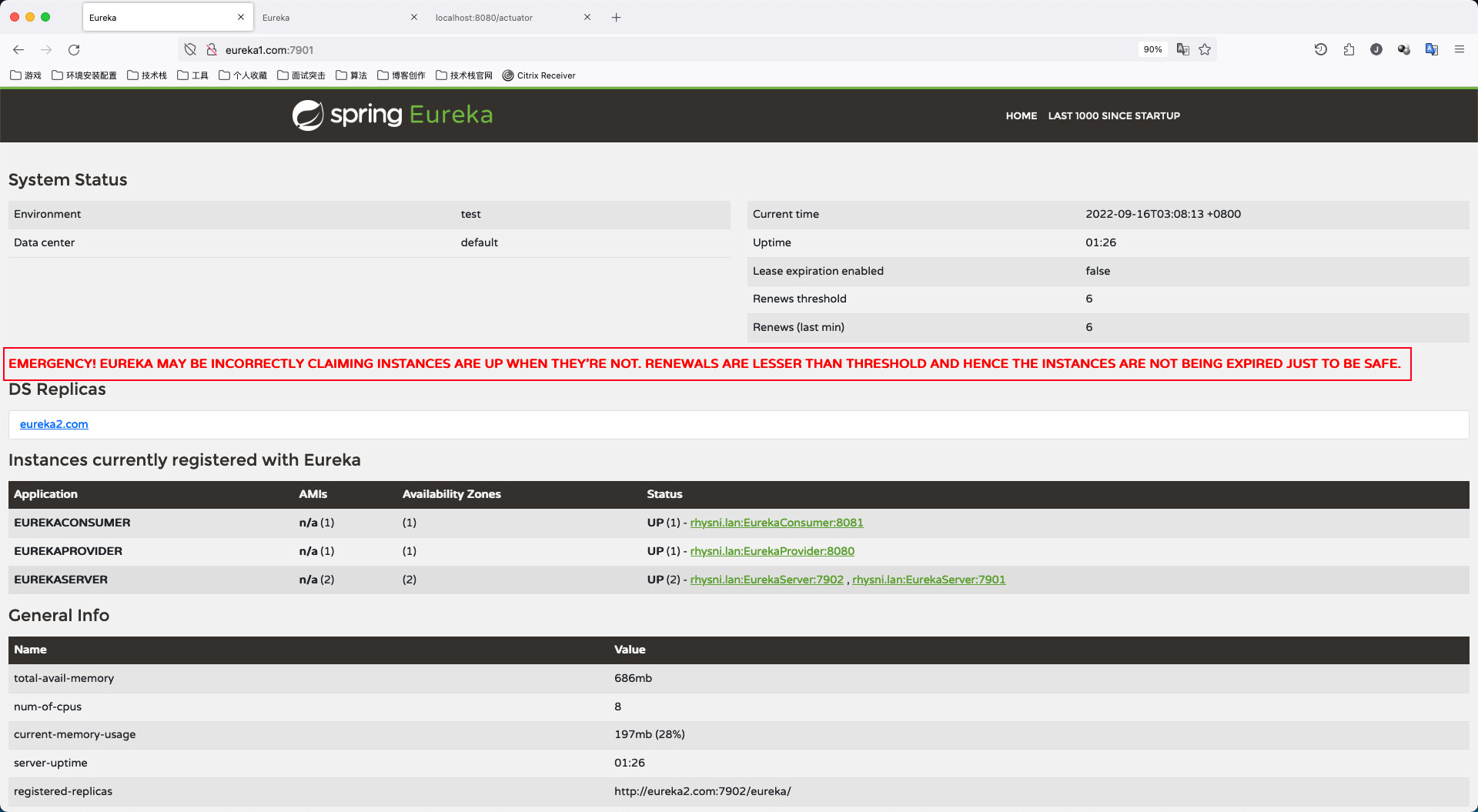Click the num-of-cpus row label
This screenshot has height=812, width=1478.
48,707
